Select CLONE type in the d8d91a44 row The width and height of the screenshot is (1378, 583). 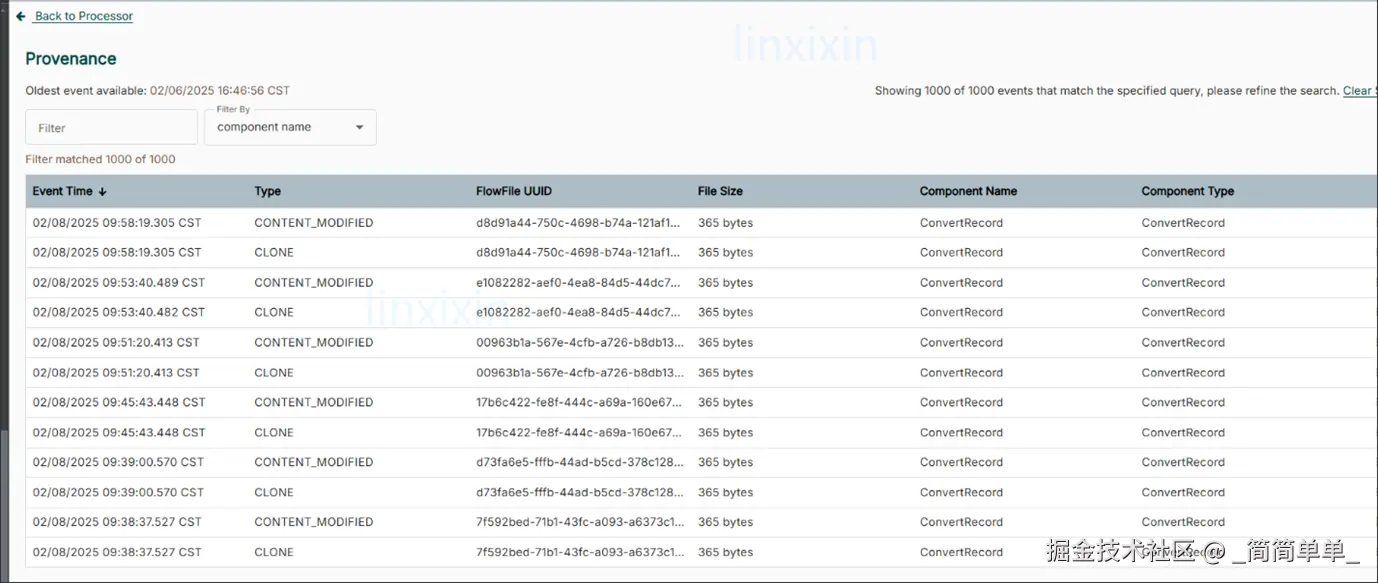[x=274, y=252]
